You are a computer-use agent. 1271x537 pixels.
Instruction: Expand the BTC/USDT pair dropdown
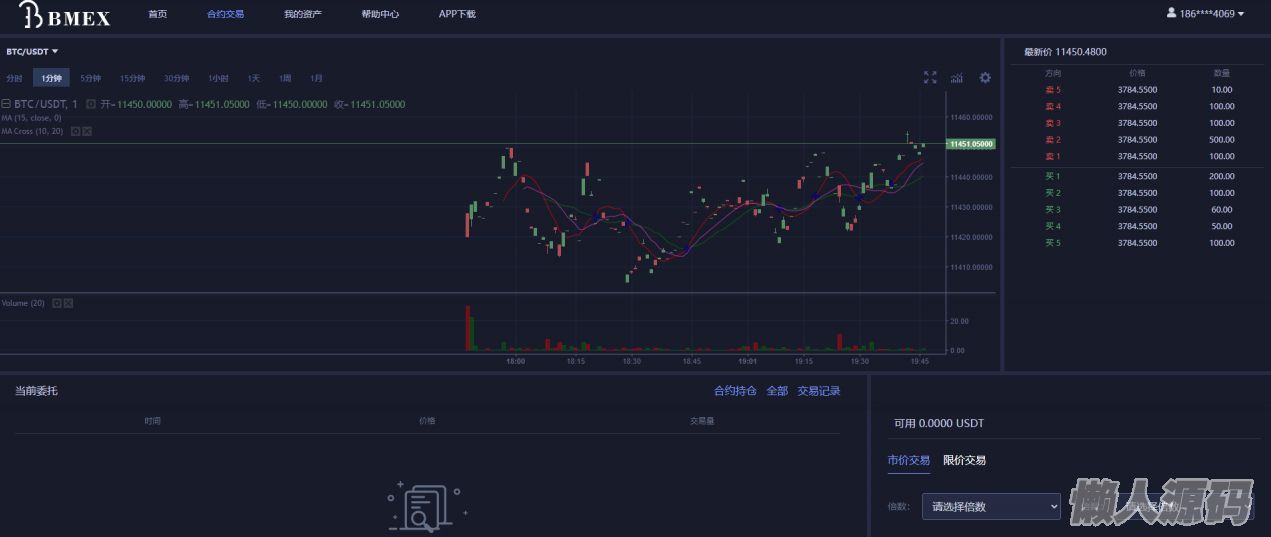tap(33, 51)
